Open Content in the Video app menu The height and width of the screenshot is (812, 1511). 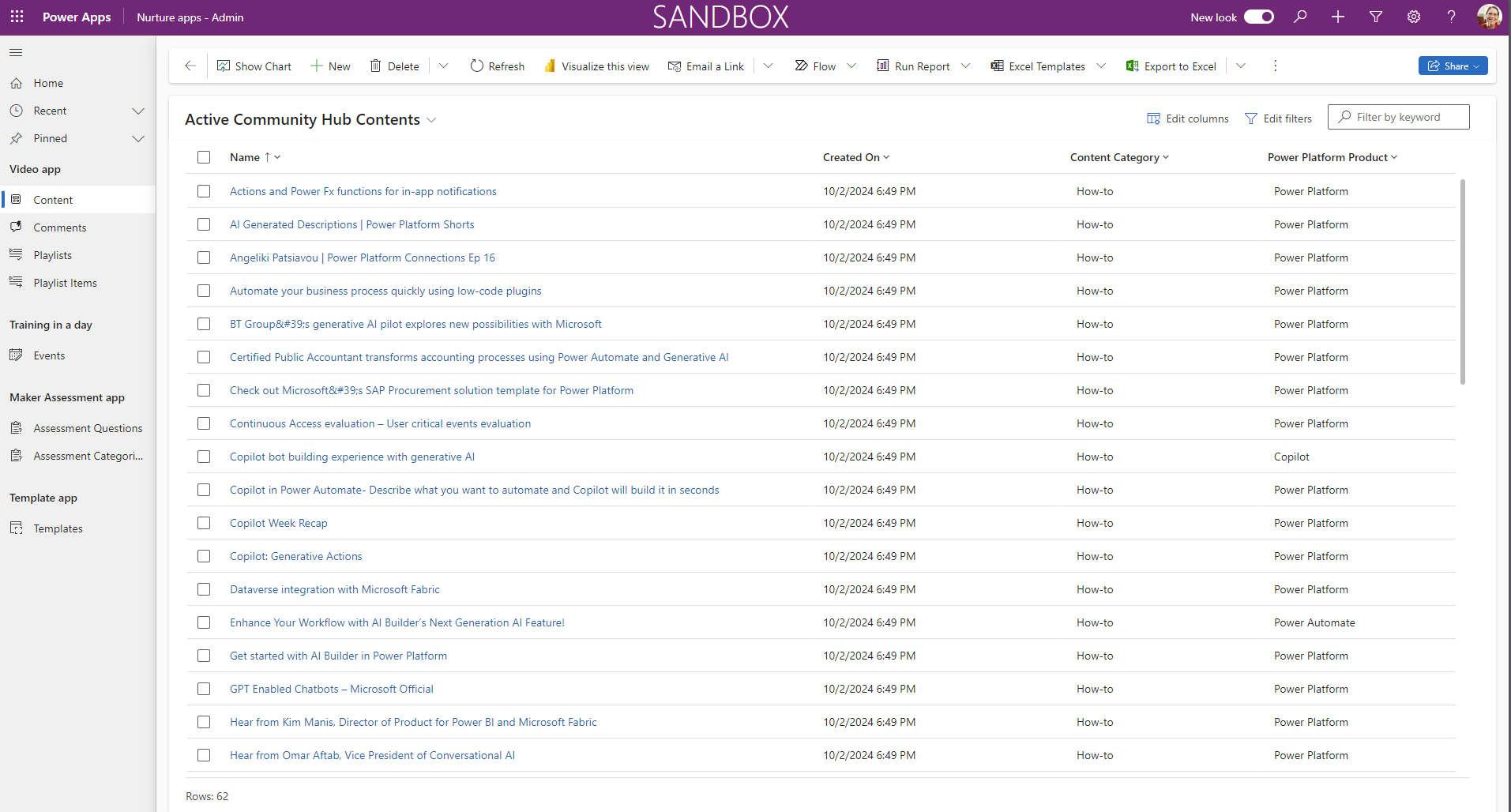click(78, 200)
